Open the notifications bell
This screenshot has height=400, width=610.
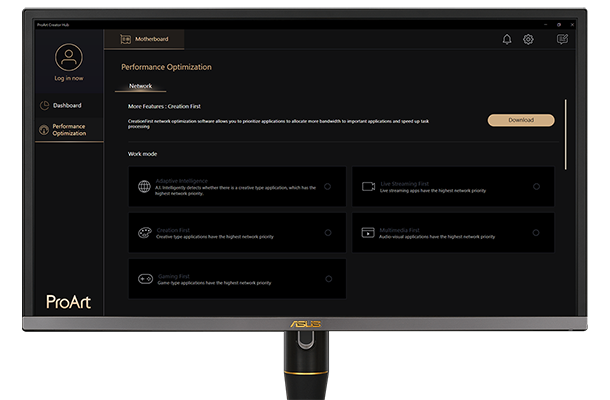pos(507,39)
